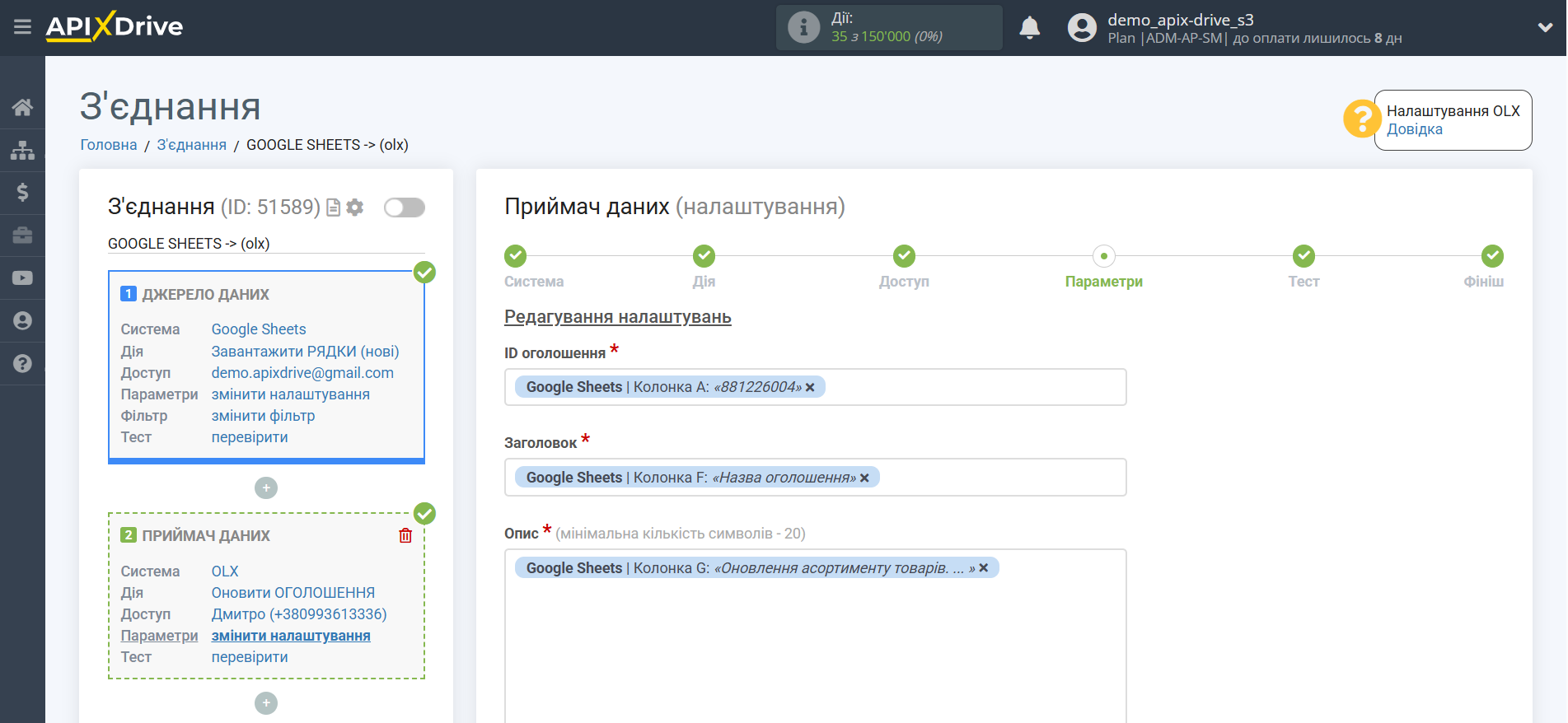Click demo.apixdrive@gmail.com access link
This screenshot has width=1568, height=723.
[302, 373]
